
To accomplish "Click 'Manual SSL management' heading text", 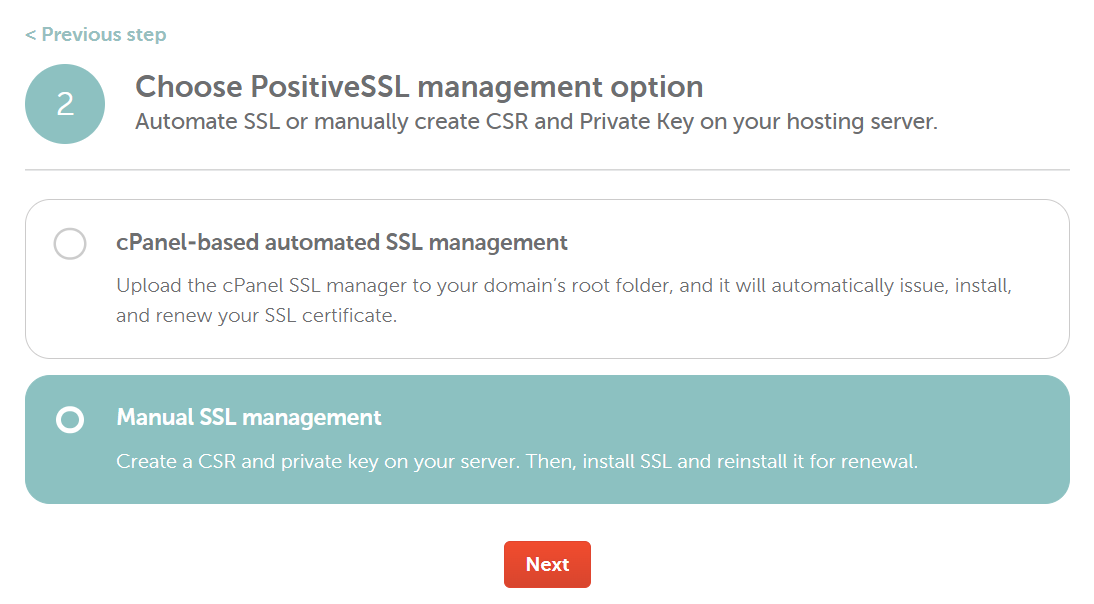I will 249,417.
